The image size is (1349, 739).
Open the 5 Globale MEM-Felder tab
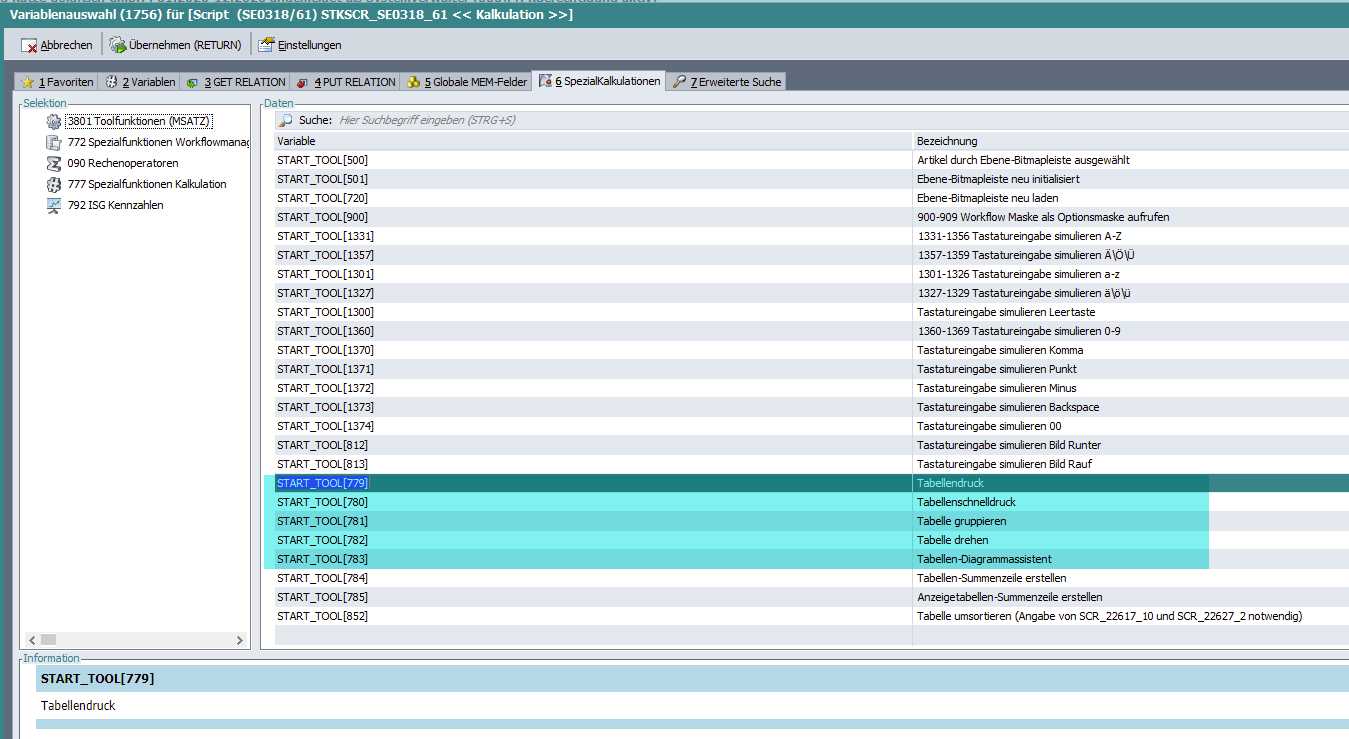click(467, 82)
